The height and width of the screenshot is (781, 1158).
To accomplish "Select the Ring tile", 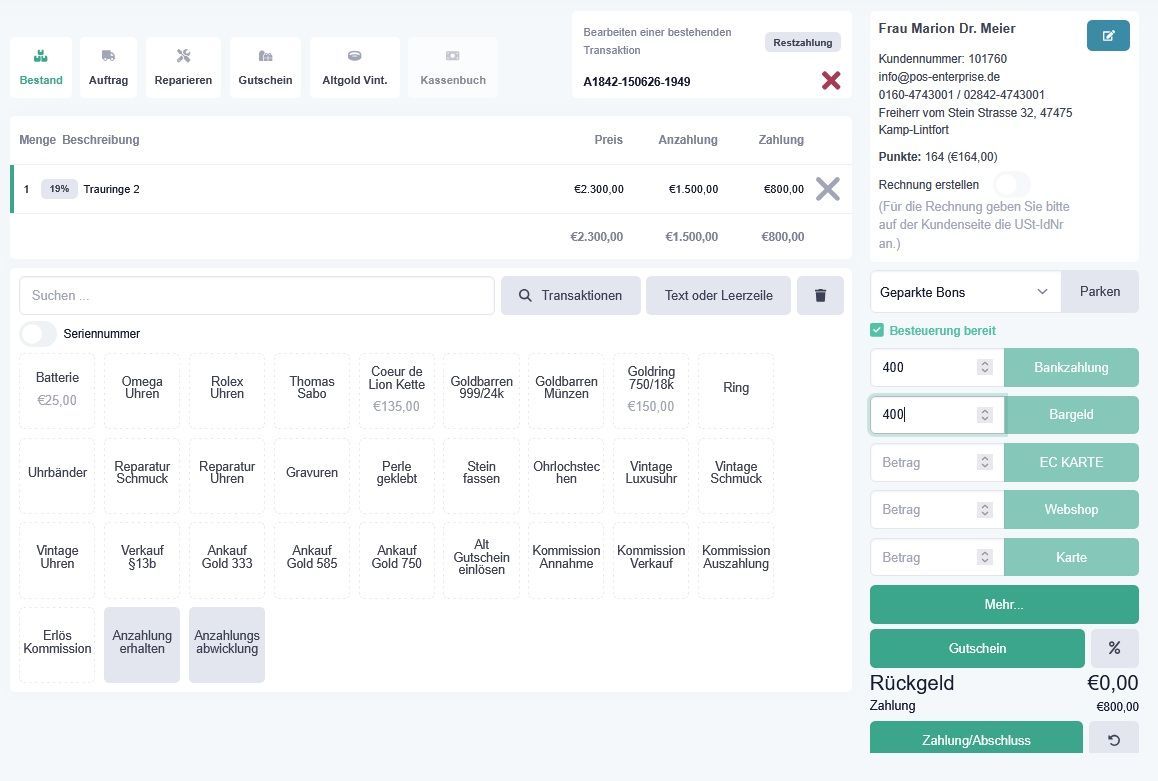I will [736, 390].
